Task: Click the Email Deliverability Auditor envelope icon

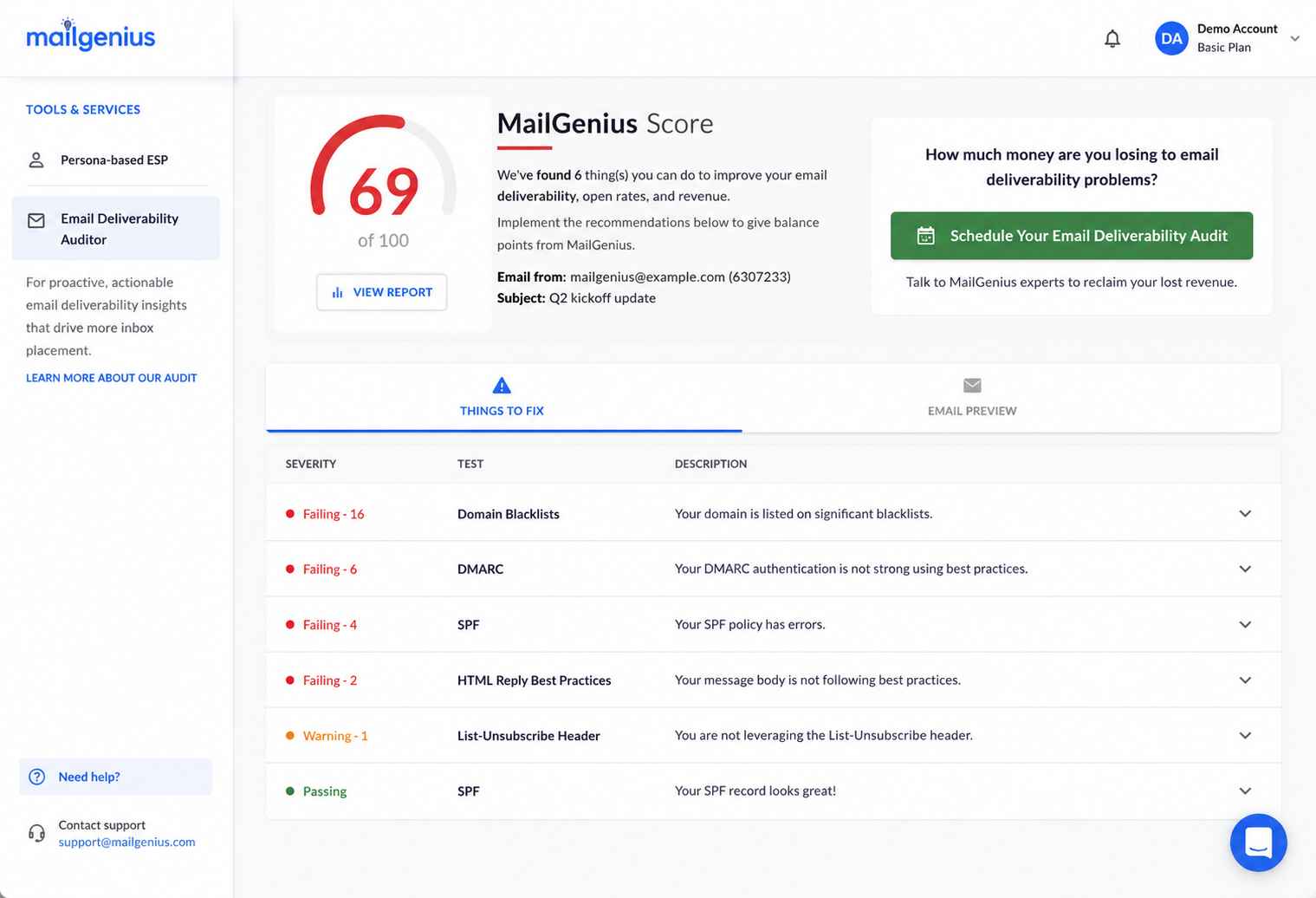Action: [36, 220]
